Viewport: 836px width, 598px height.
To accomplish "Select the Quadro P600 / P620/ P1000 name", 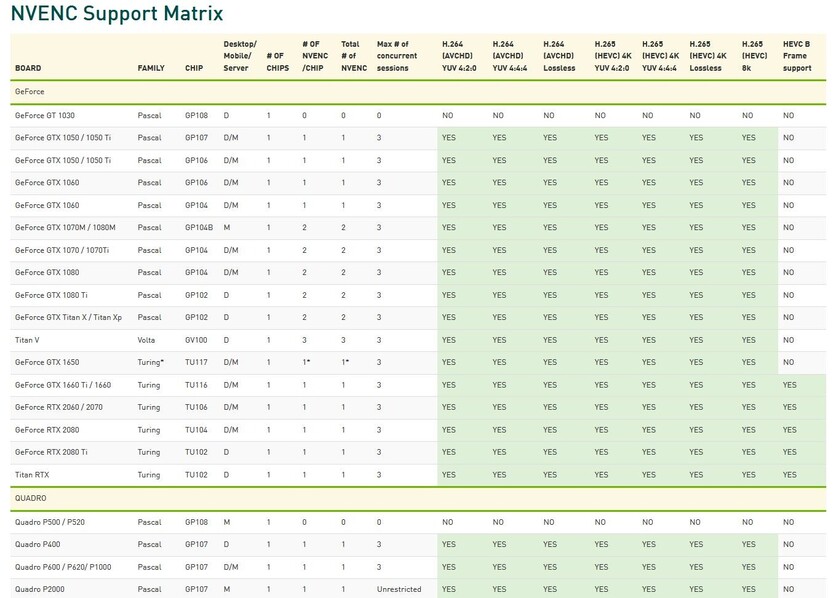I will click(63, 567).
